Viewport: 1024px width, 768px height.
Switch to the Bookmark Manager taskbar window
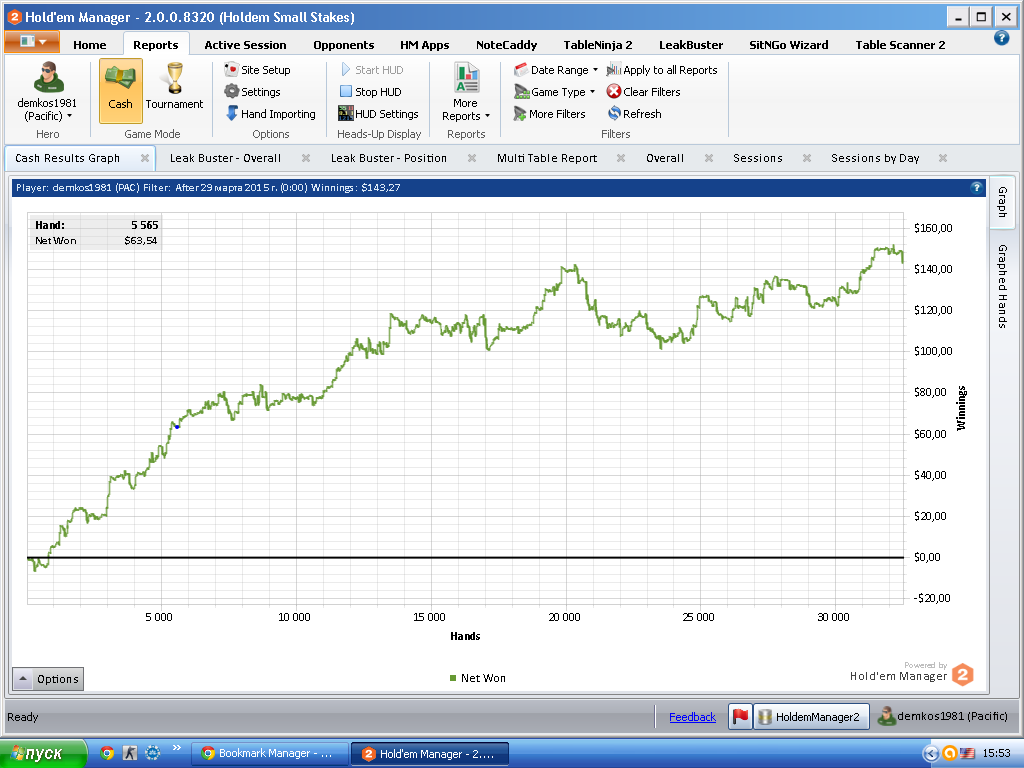click(270, 754)
